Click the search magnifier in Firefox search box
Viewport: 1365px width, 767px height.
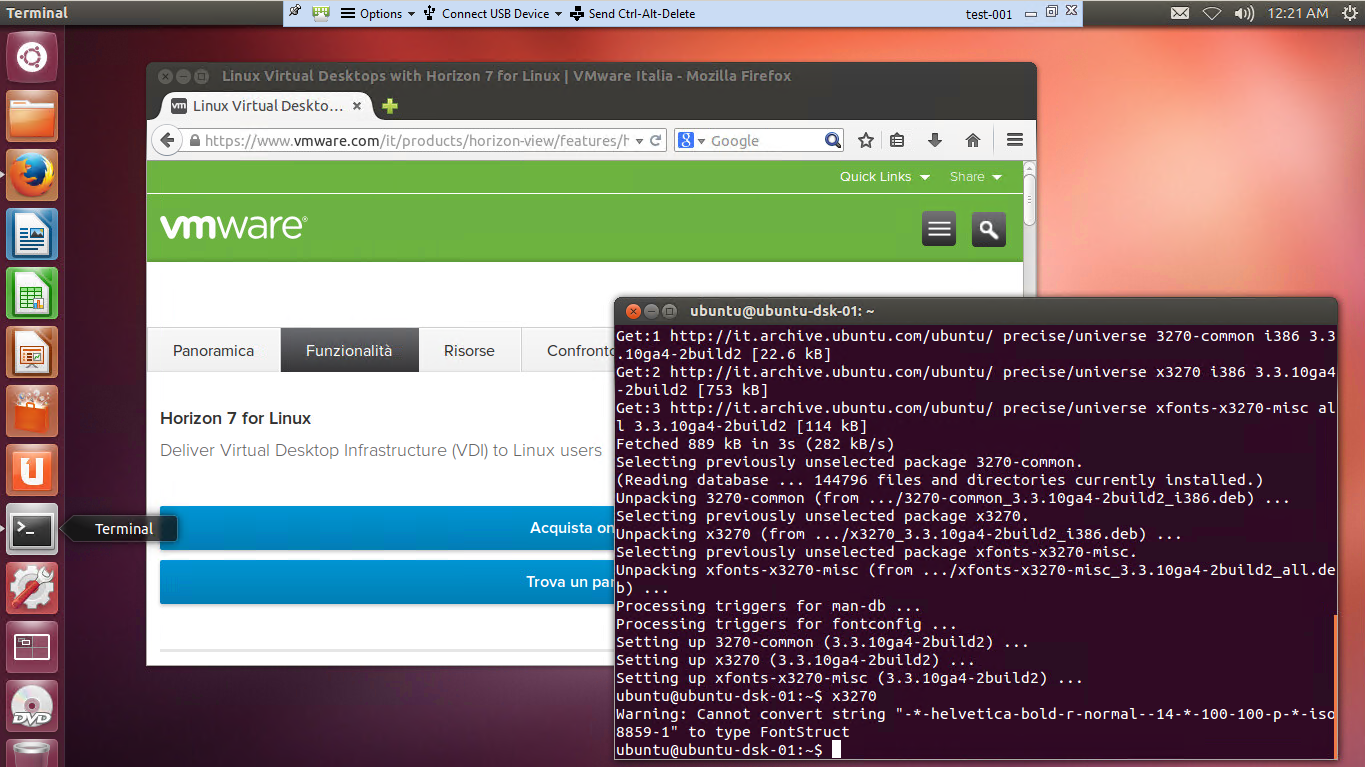point(832,141)
